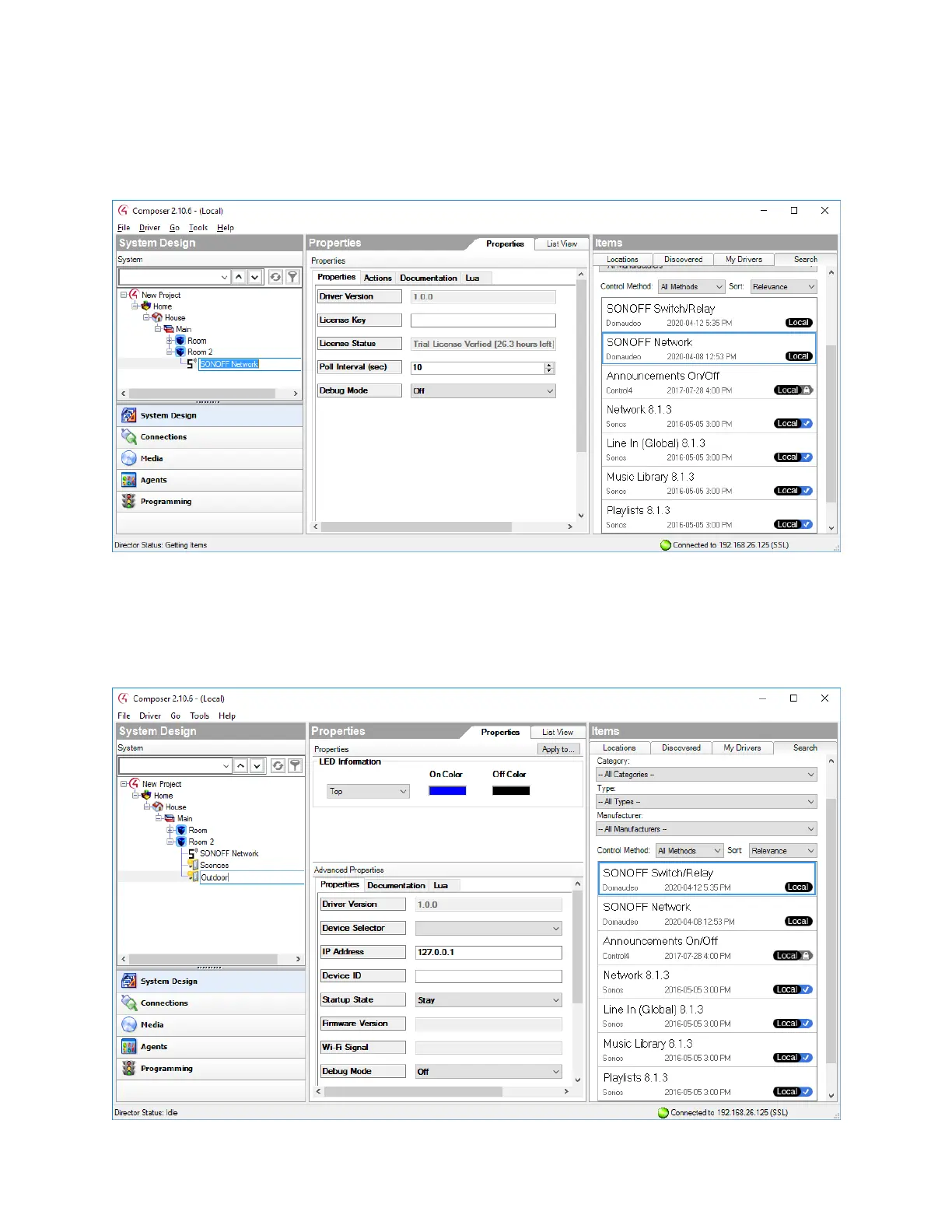Click the Apply to... button
This screenshot has height=1232, width=952.
(558, 749)
